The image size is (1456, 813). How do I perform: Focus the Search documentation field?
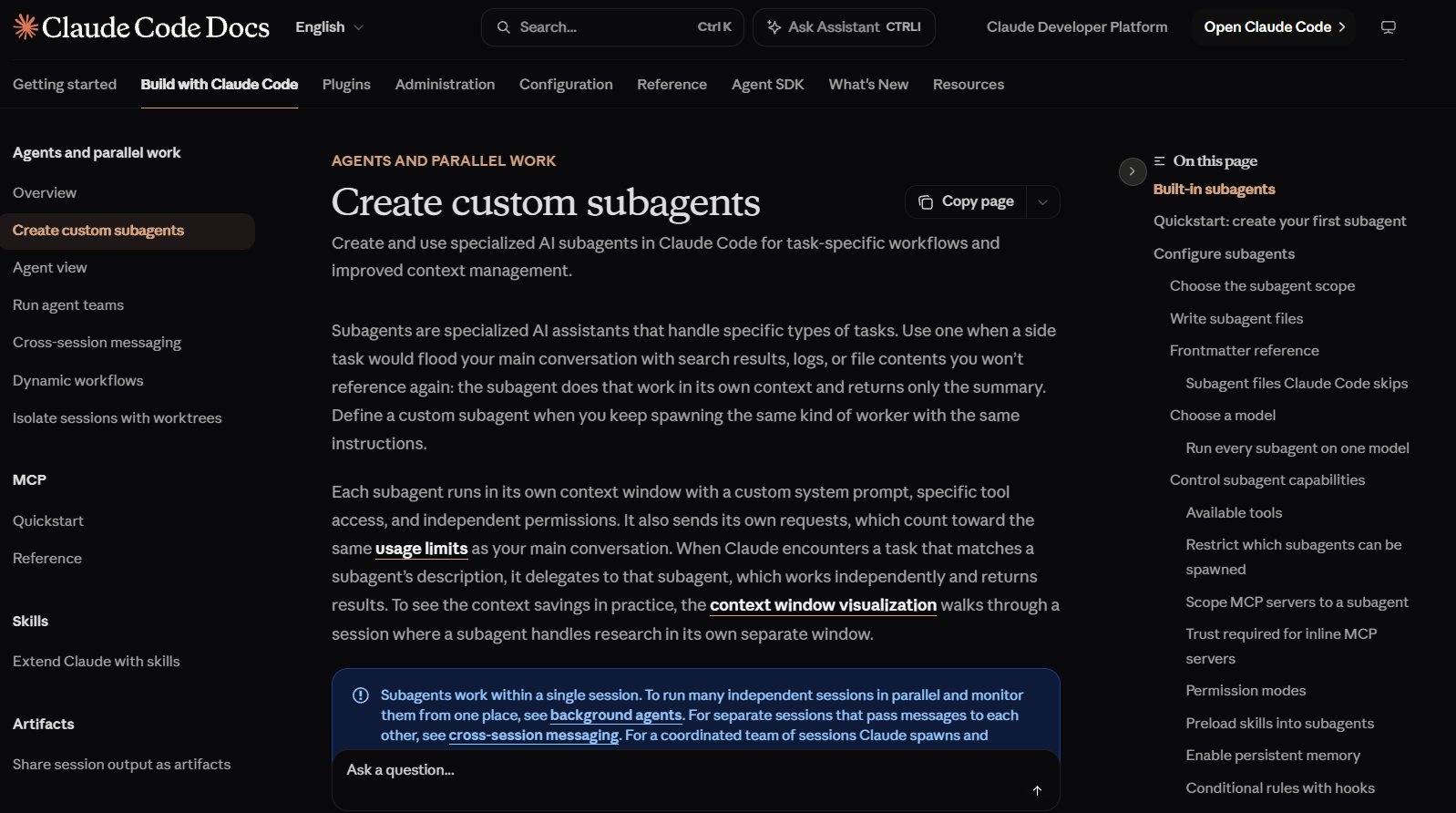coord(612,27)
